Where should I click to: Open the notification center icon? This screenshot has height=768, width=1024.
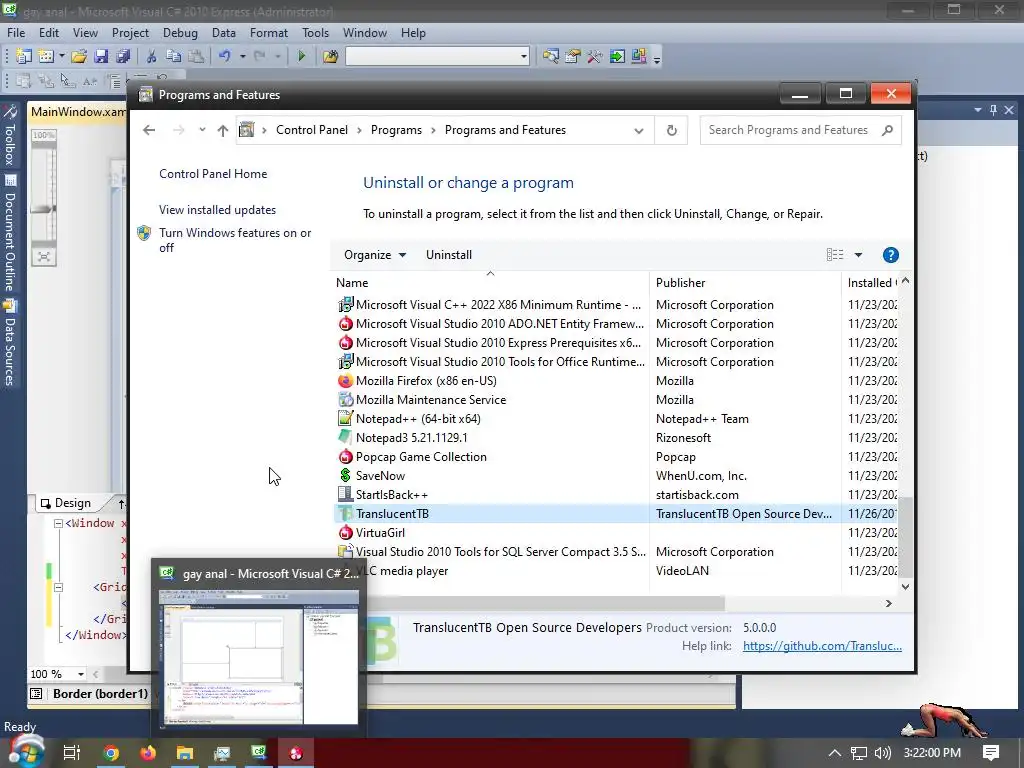pos(991,753)
